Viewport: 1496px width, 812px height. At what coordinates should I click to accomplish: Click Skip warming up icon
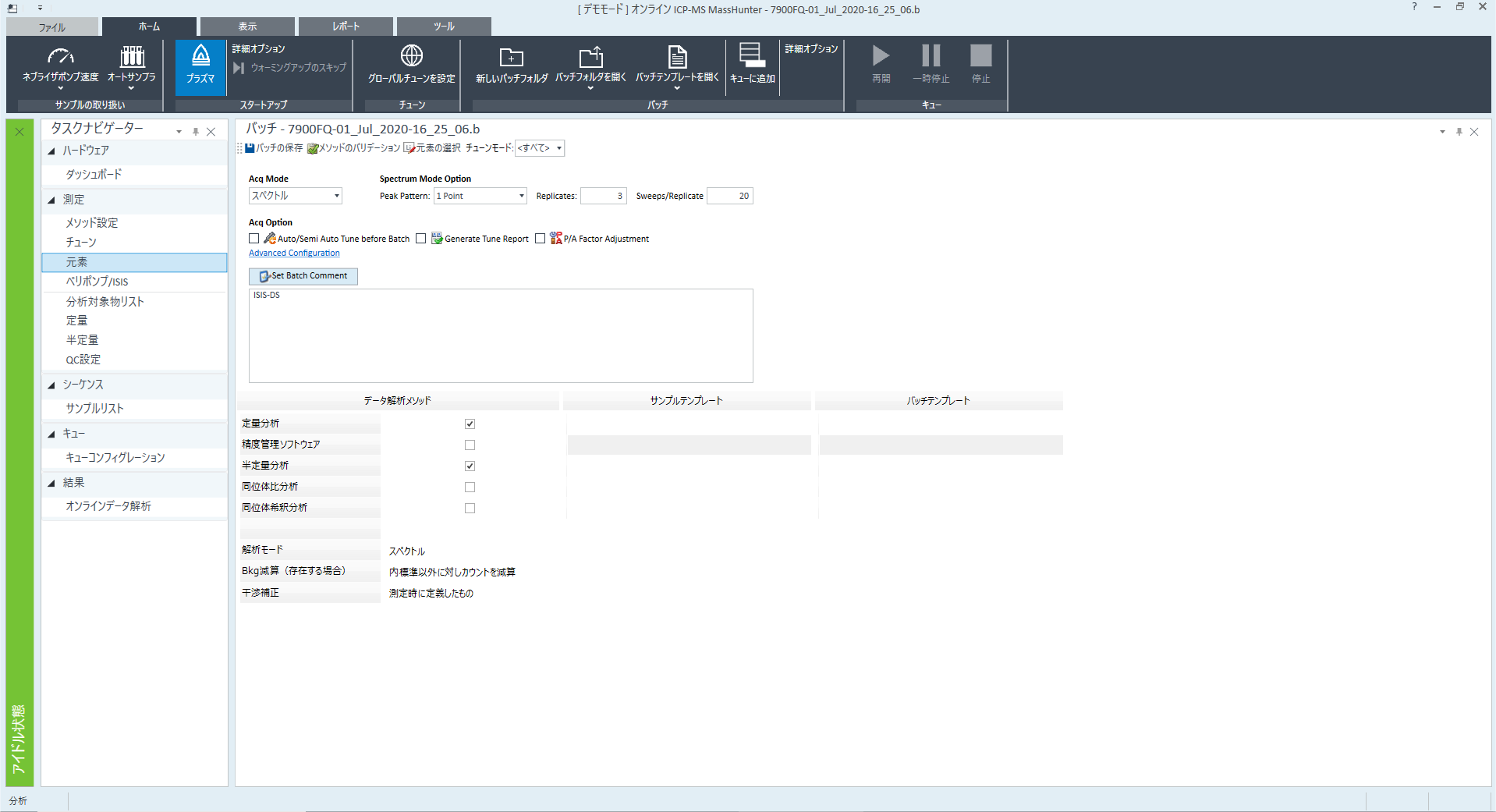tap(239, 68)
